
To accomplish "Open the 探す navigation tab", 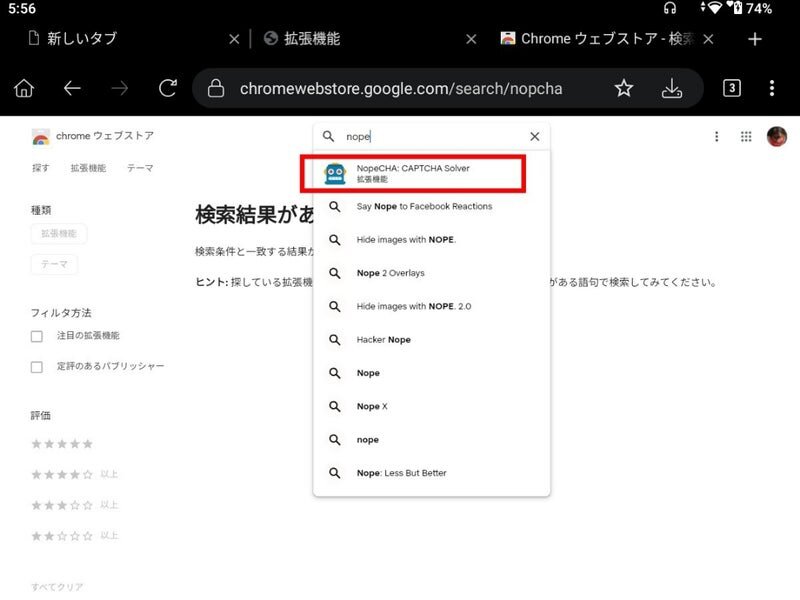I will point(41,168).
